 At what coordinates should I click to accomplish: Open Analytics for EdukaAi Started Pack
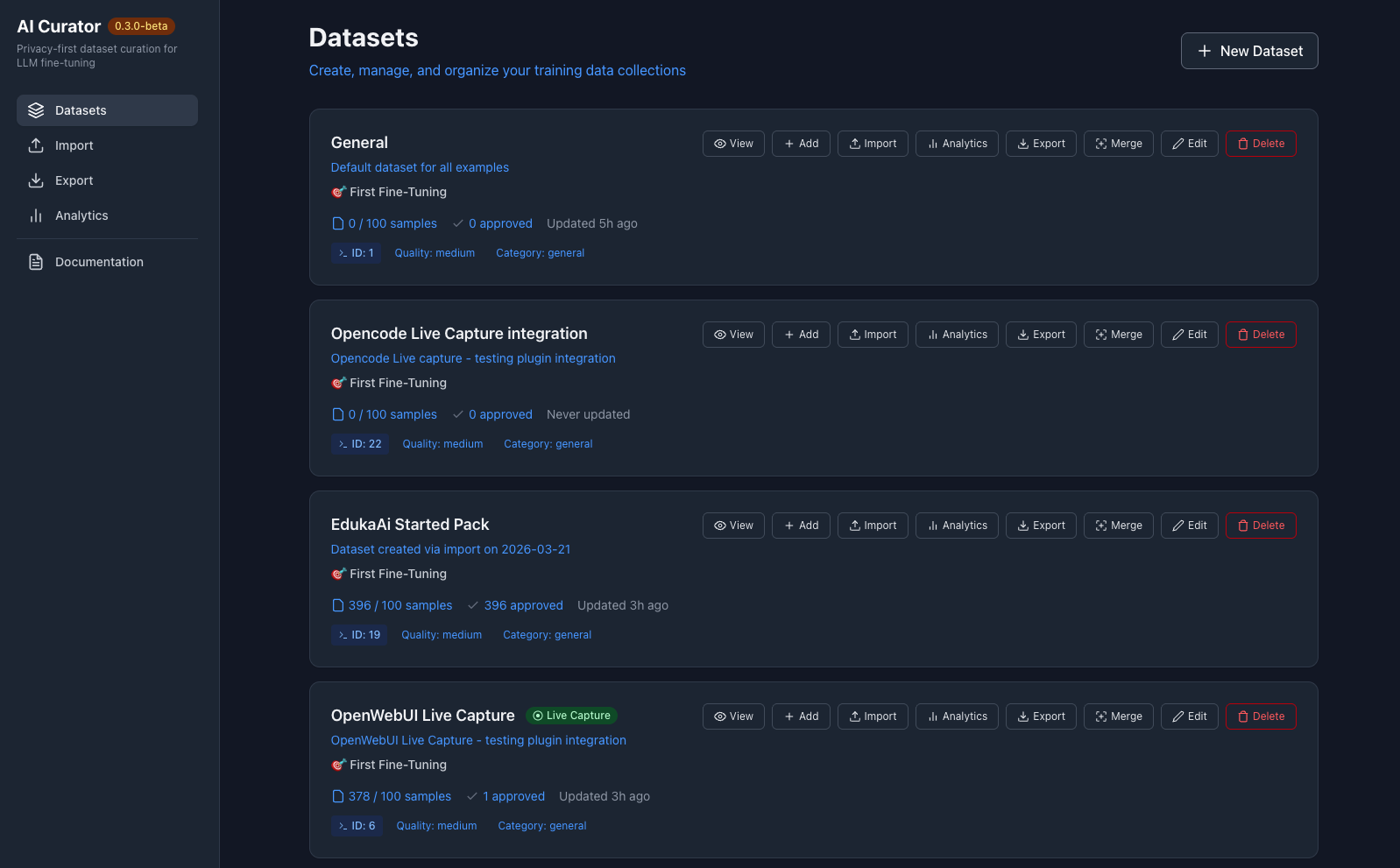click(x=957, y=526)
